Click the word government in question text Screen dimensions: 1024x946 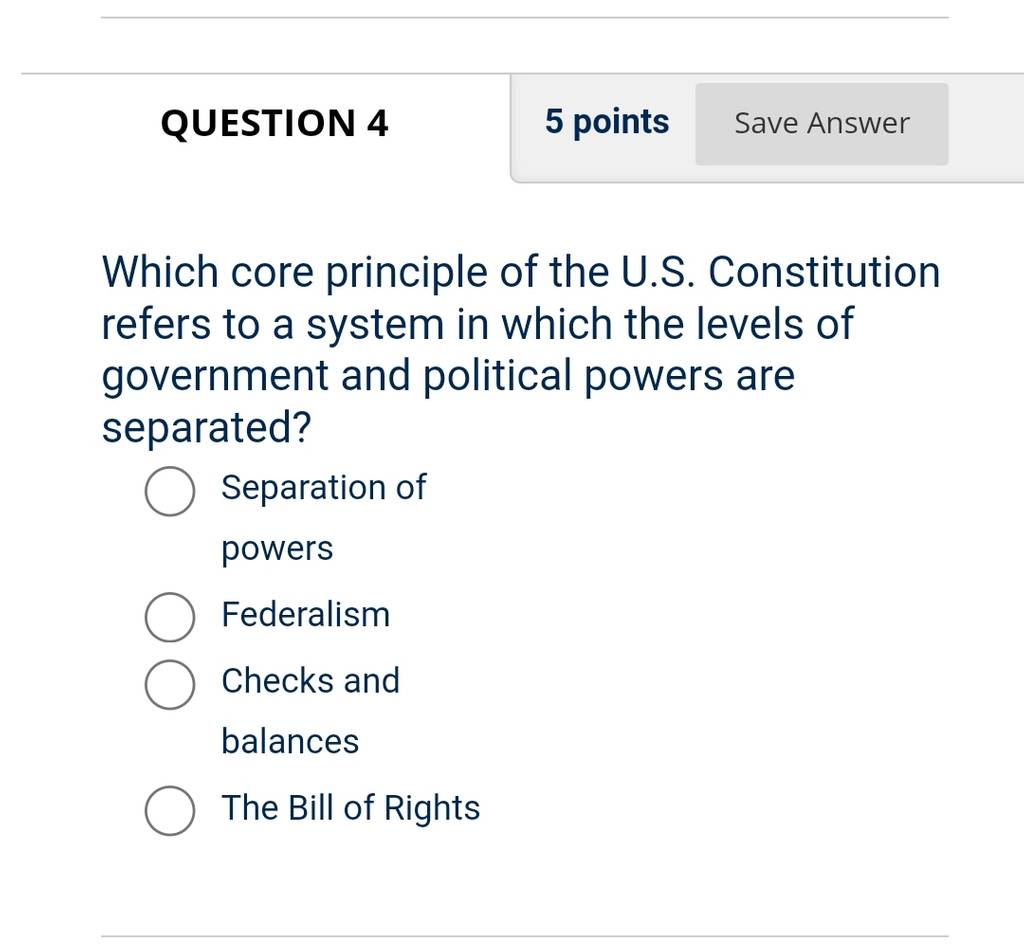click(x=215, y=377)
